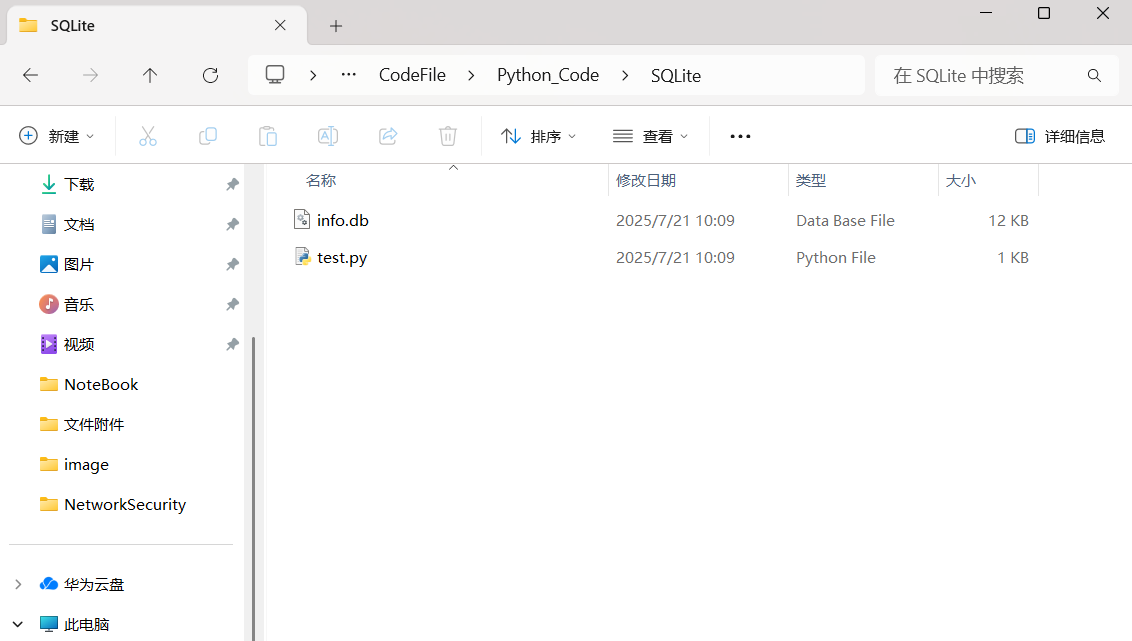Image resolution: width=1132 pixels, height=641 pixels.
Task: Click the magnifier search icon
Action: (x=1094, y=75)
